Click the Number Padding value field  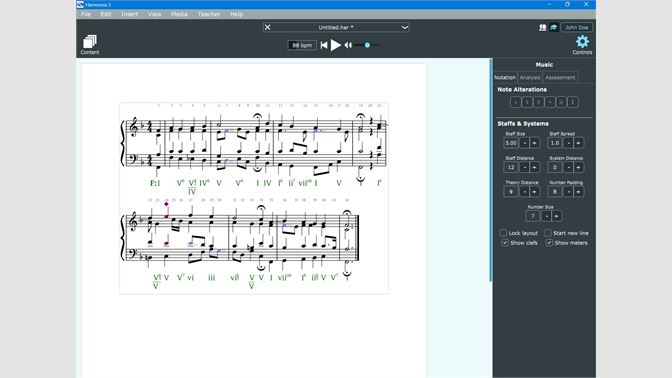click(x=555, y=192)
